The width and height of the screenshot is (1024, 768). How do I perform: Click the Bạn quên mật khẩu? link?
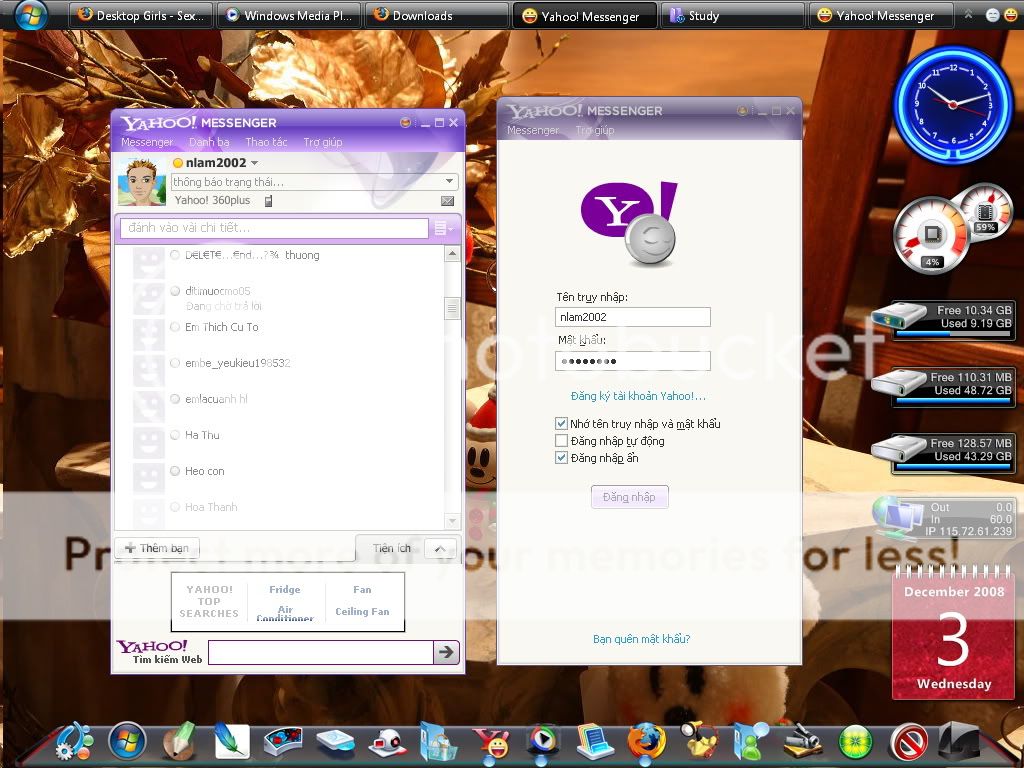click(x=641, y=639)
